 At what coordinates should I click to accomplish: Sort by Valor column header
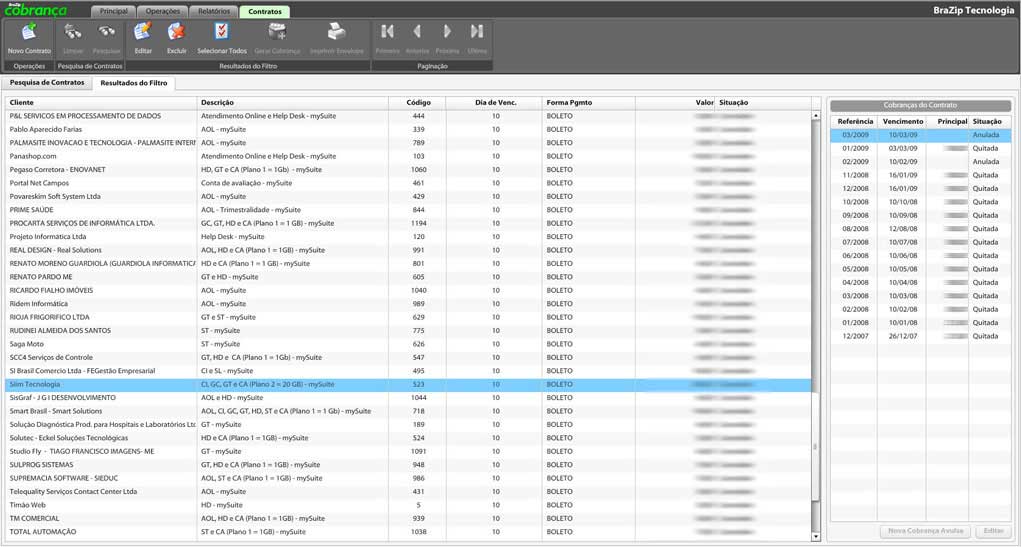coord(675,103)
